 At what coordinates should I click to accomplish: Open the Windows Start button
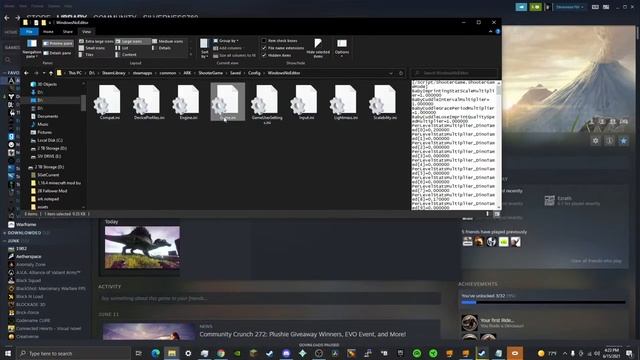(8, 353)
